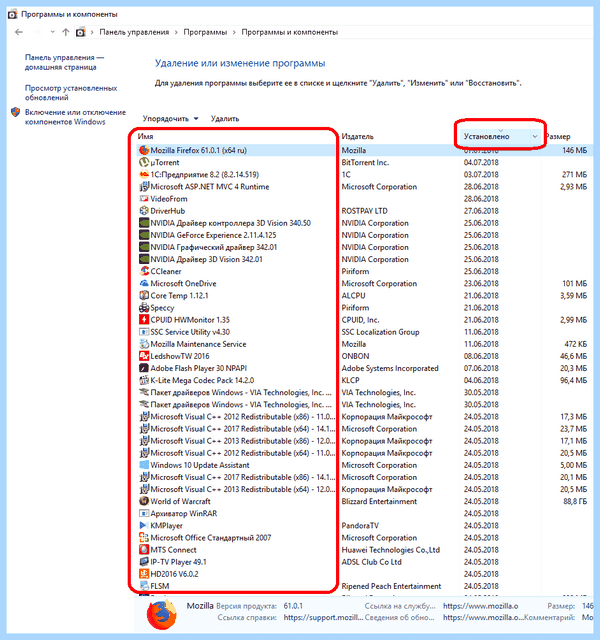Click the DriverHub icon
This screenshot has height=640, width=600.
click(144, 211)
